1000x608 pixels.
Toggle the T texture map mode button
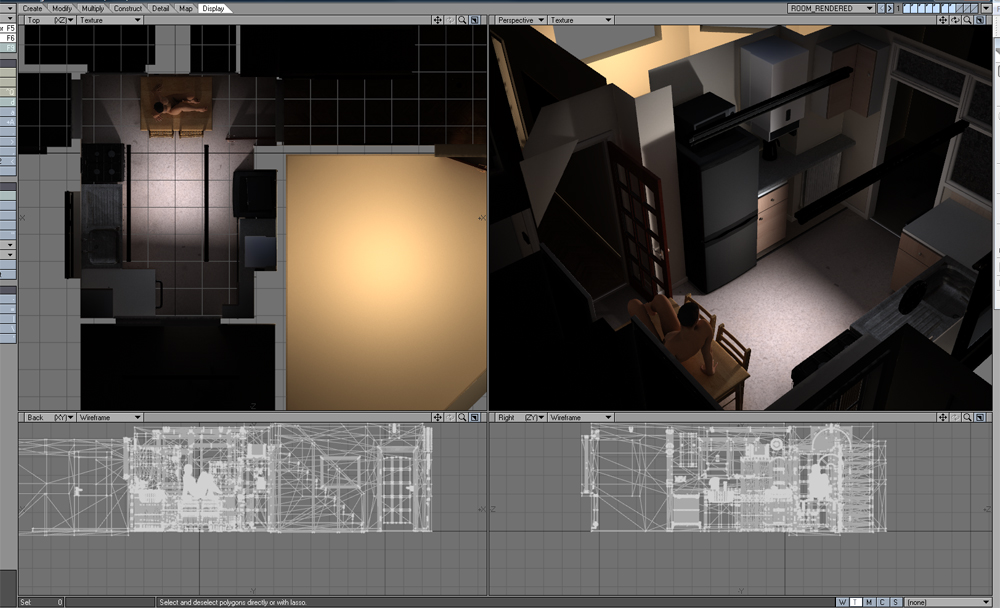(x=856, y=602)
